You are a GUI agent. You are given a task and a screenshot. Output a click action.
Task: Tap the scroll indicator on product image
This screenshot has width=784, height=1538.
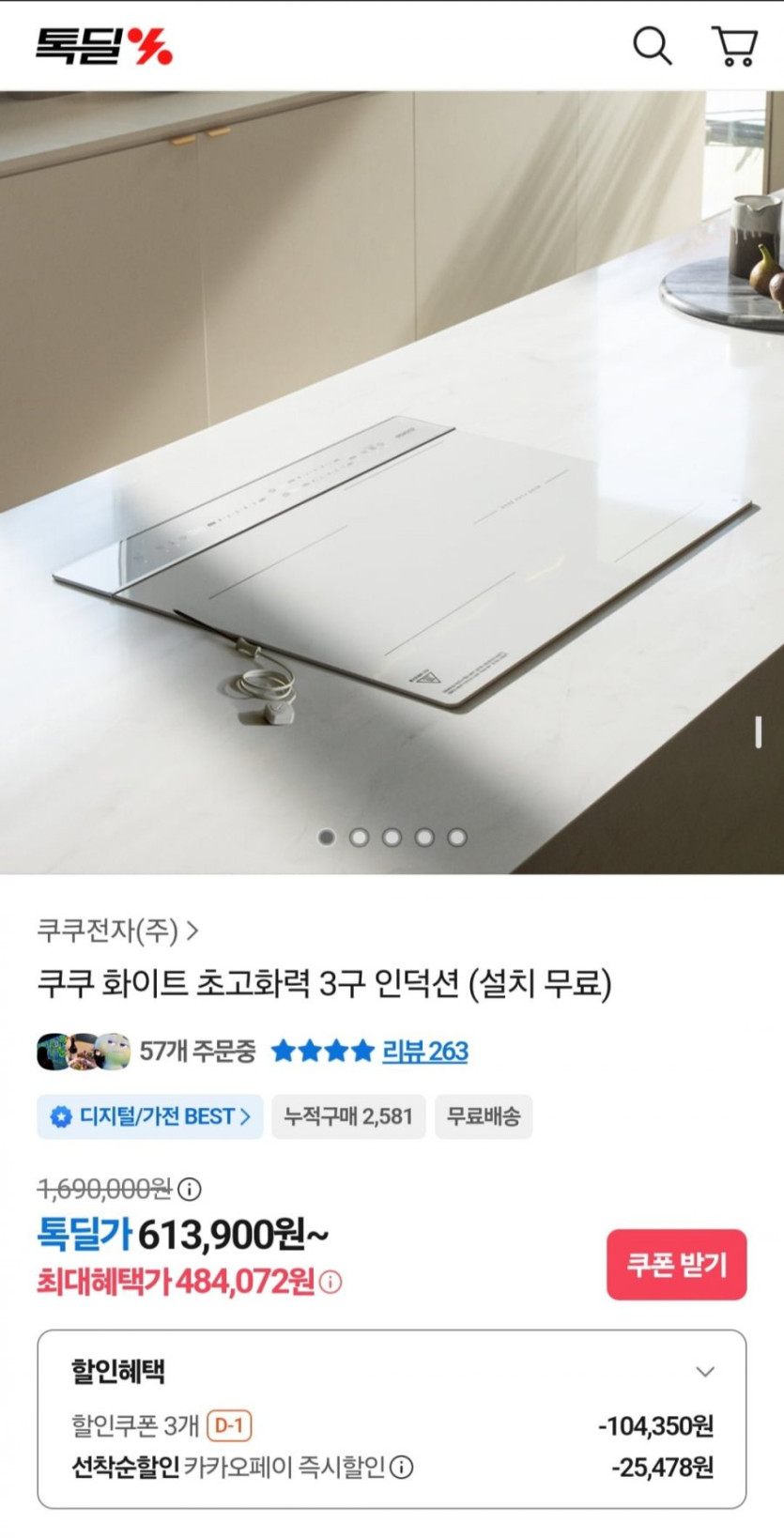pyautogui.click(x=759, y=732)
